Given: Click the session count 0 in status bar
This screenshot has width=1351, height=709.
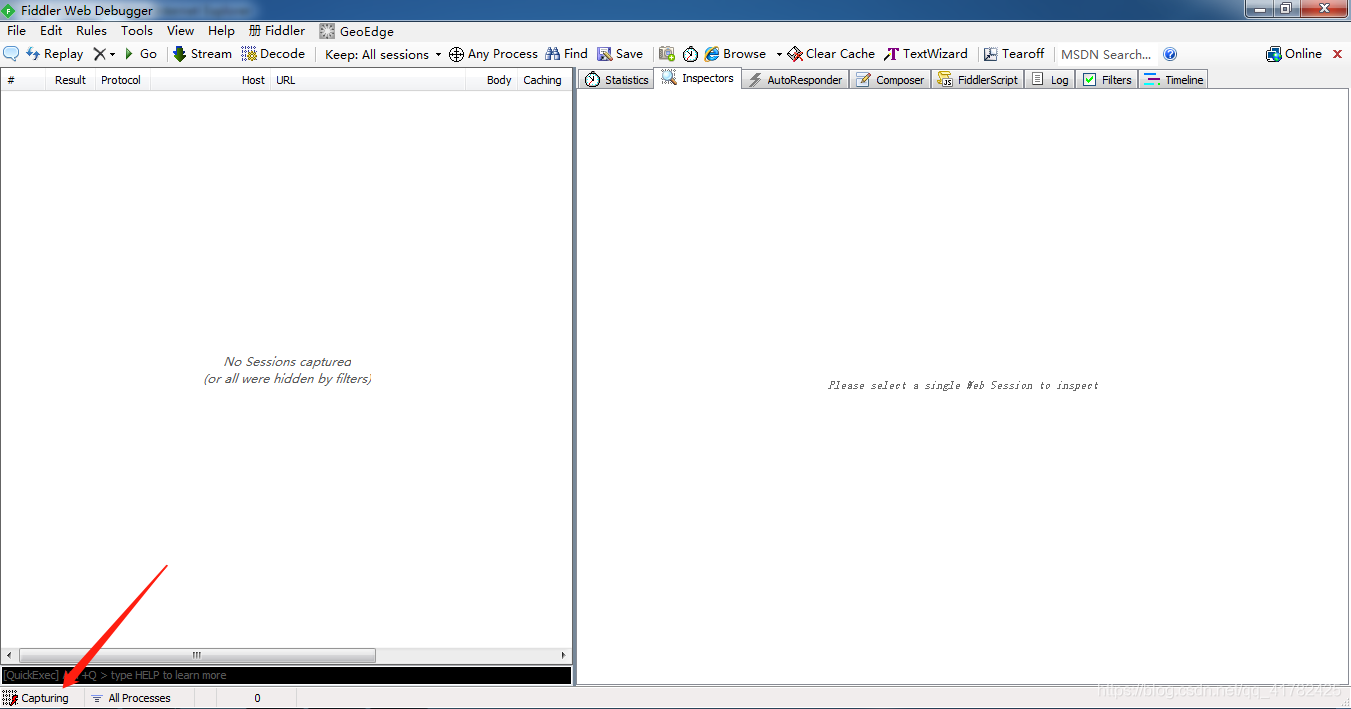Looking at the screenshot, I should tap(257, 698).
